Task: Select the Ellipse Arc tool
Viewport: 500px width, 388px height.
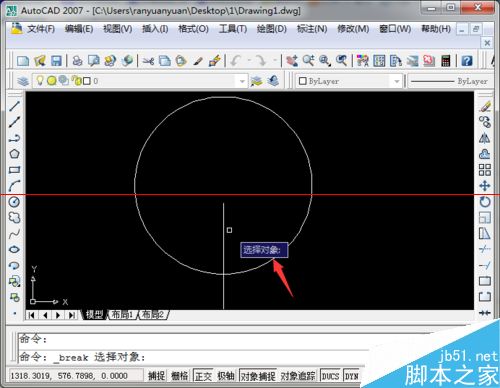Action: click(14, 266)
